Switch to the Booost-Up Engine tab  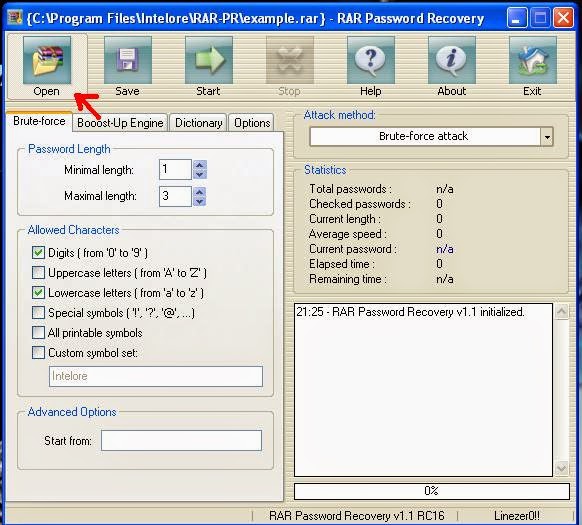(x=120, y=123)
